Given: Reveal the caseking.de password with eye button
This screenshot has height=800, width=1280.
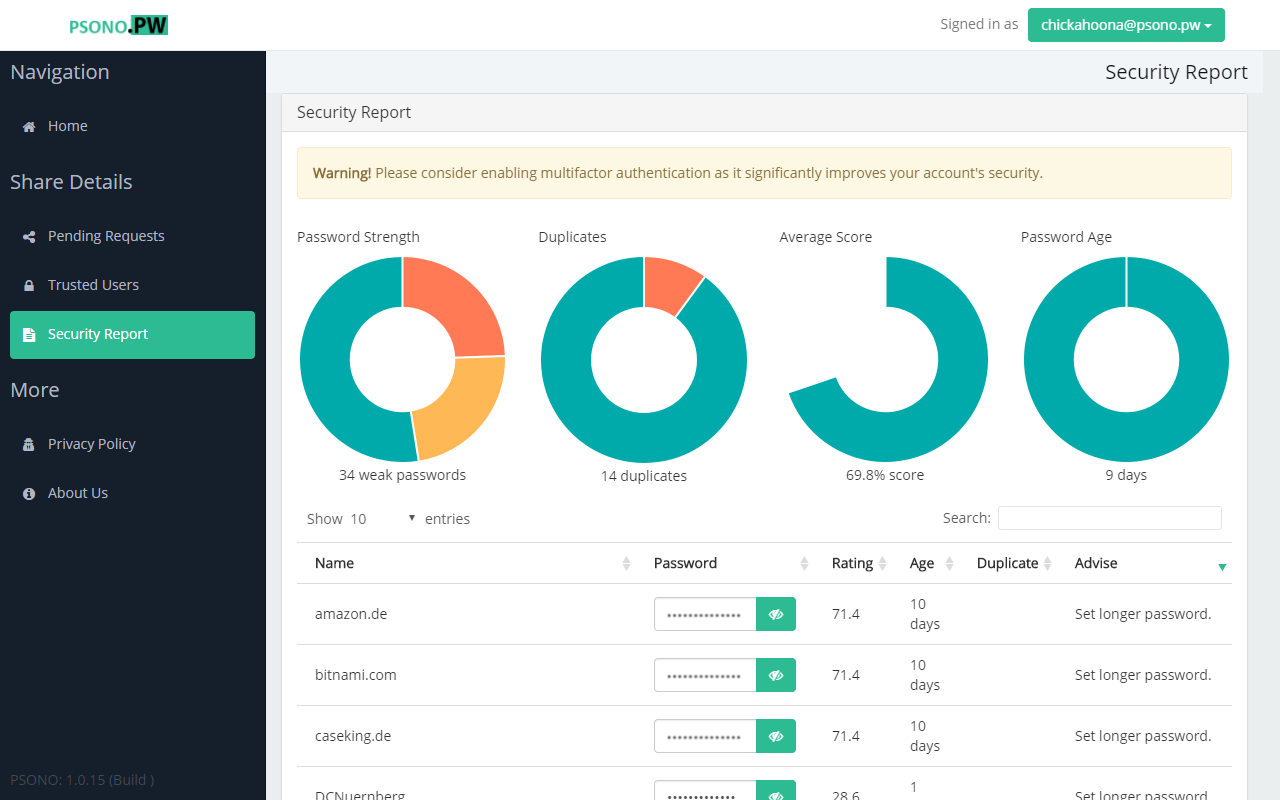Looking at the screenshot, I should 776,736.
